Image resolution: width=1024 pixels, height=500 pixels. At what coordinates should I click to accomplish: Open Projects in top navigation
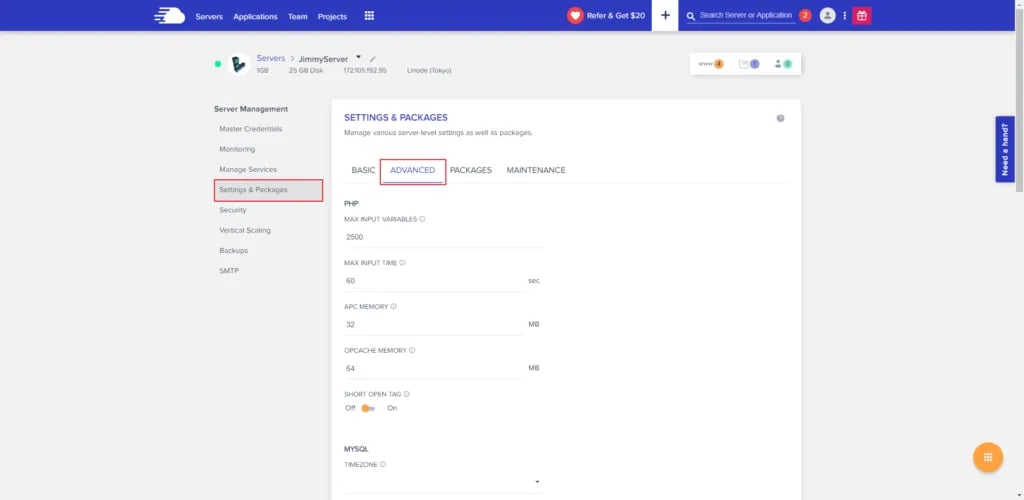coord(332,16)
